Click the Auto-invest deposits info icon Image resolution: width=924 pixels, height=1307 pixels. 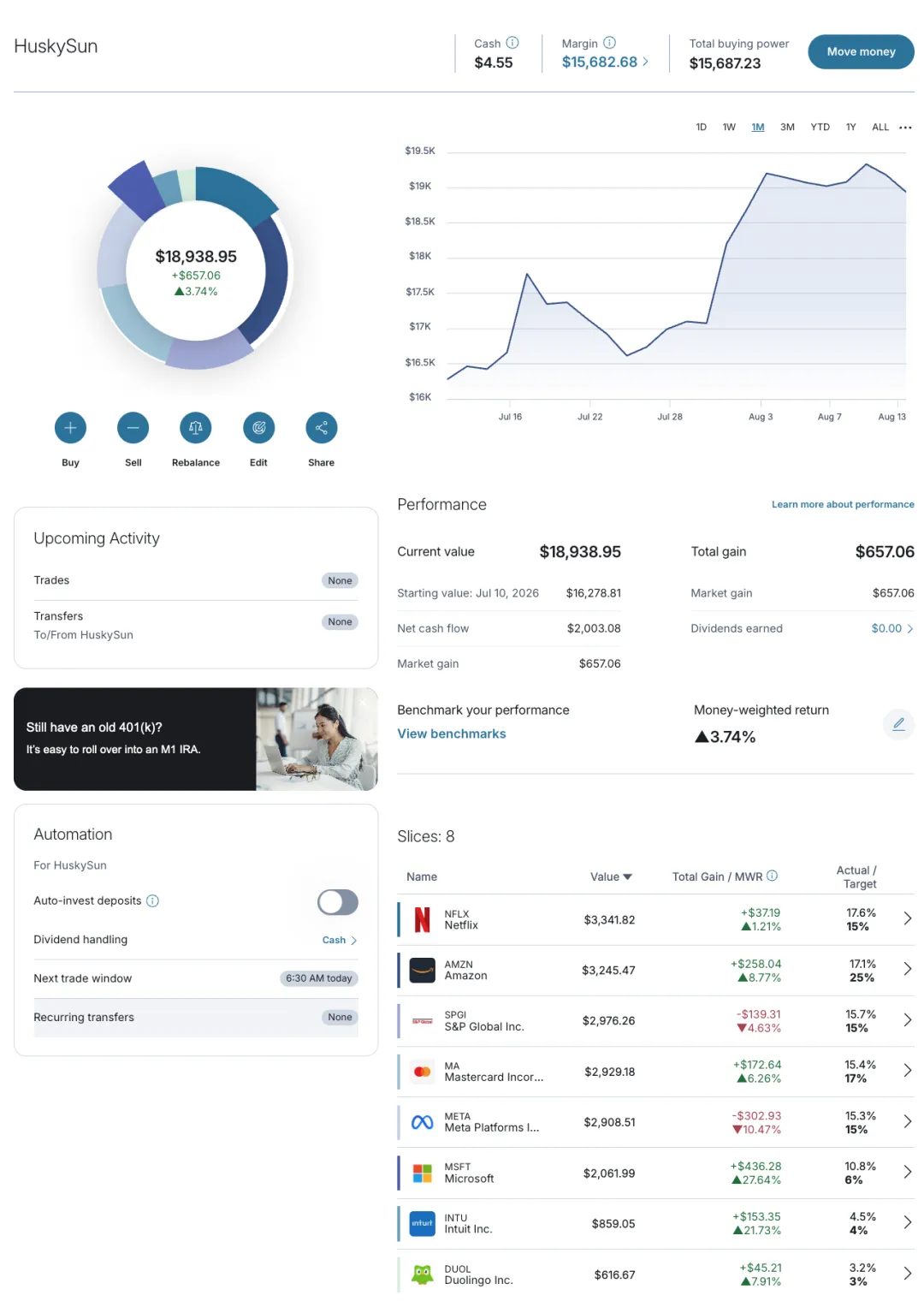[152, 901]
